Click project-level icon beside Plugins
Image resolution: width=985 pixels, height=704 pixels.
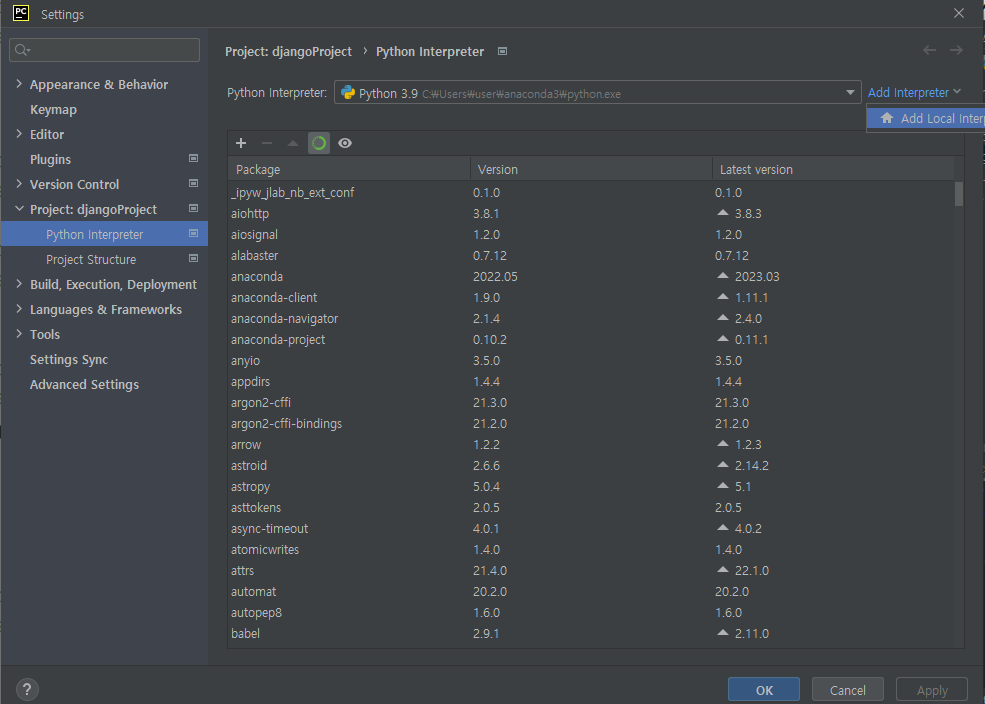[x=193, y=159]
